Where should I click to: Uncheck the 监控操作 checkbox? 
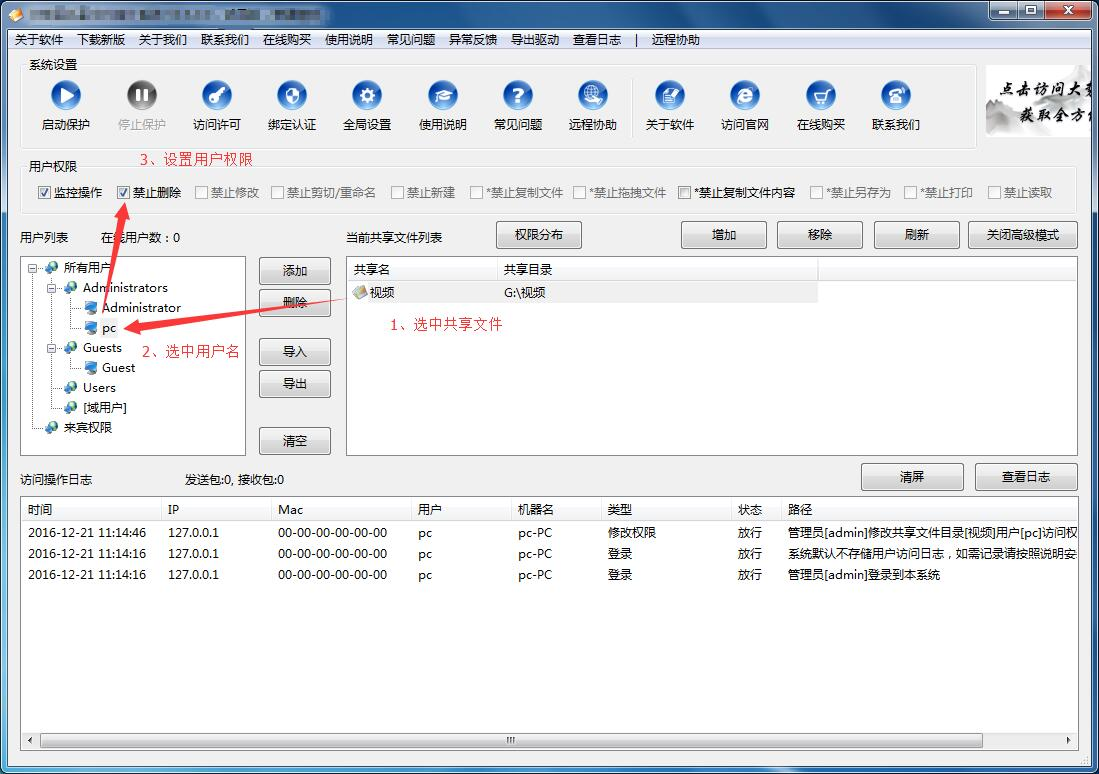pos(44,192)
